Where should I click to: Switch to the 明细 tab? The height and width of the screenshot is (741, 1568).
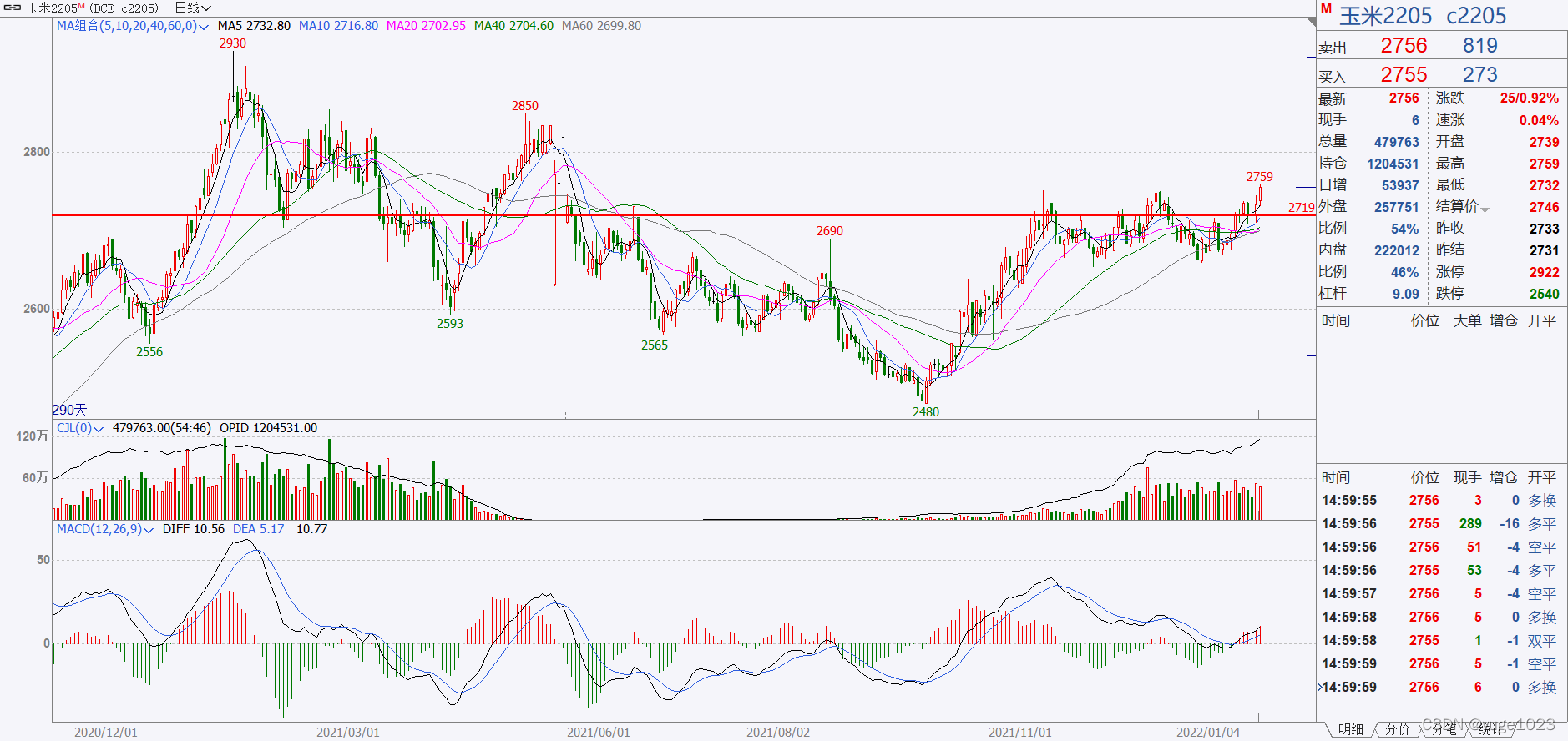point(1350,729)
